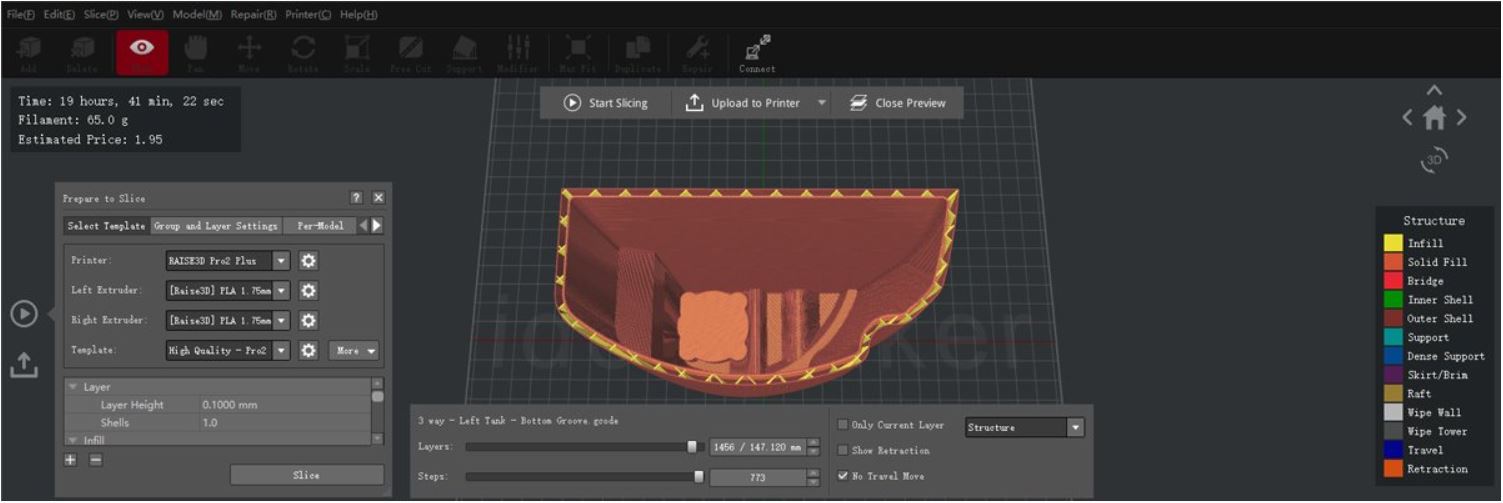
Task: Open the View menu
Action: [x=146, y=15]
